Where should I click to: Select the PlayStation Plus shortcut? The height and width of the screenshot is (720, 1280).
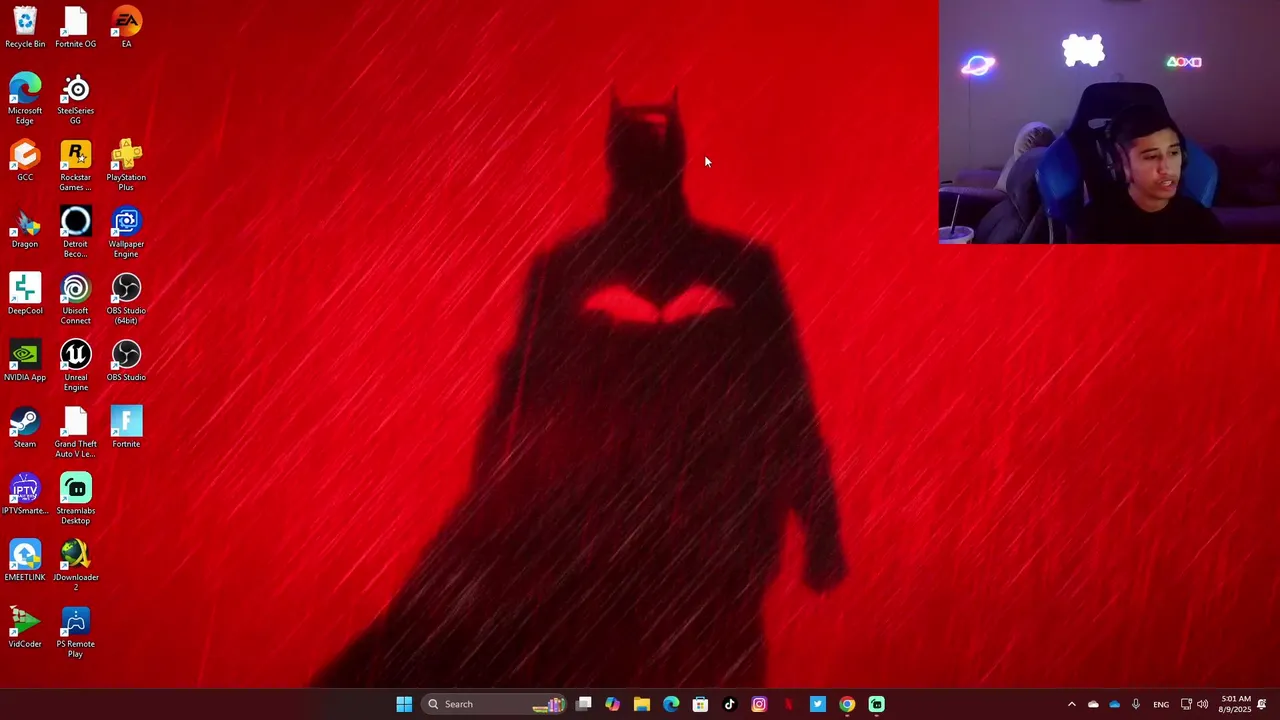pyautogui.click(x=126, y=165)
